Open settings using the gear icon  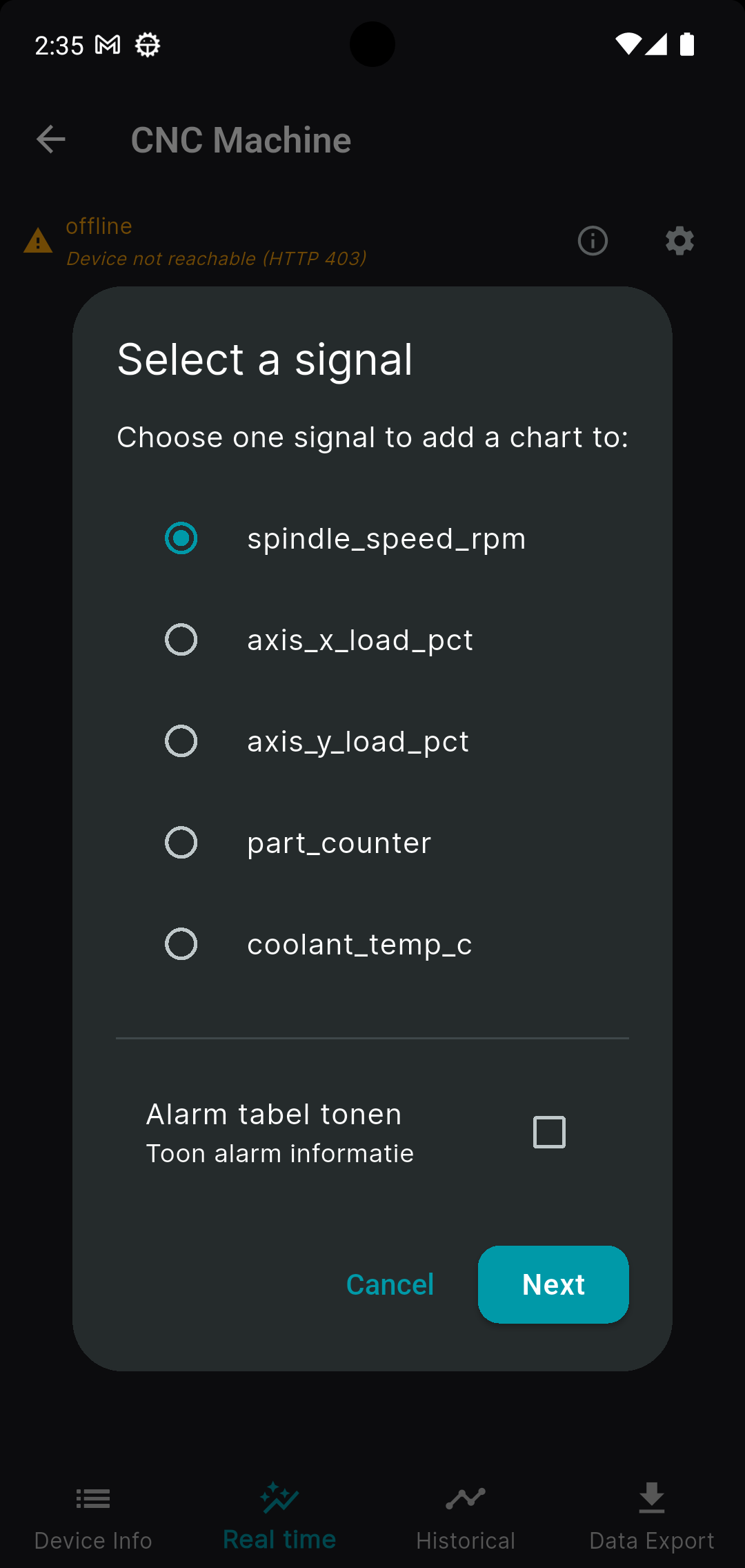click(x=679, y=241)
